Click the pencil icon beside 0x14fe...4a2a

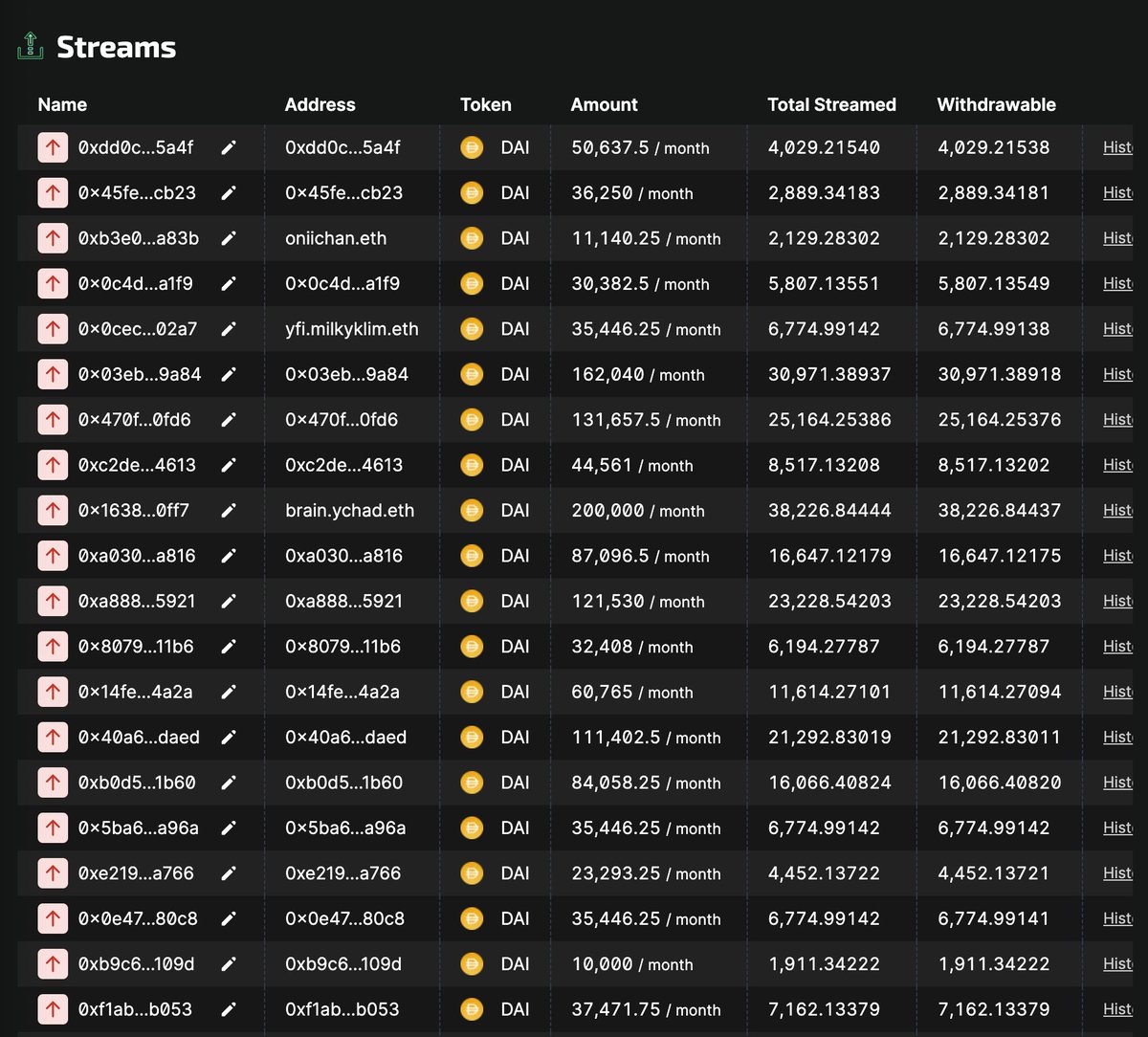click(228, 692)
